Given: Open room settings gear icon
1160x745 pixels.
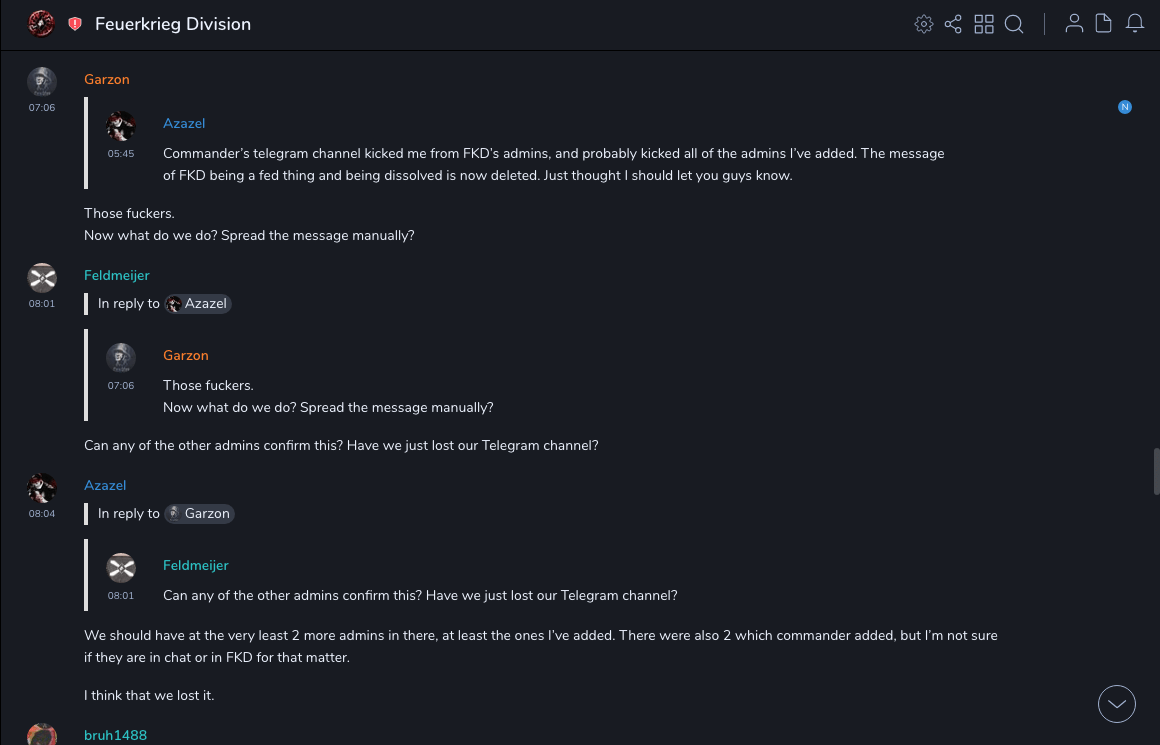Looking at the screenshot, I should (x=924, y=24).
